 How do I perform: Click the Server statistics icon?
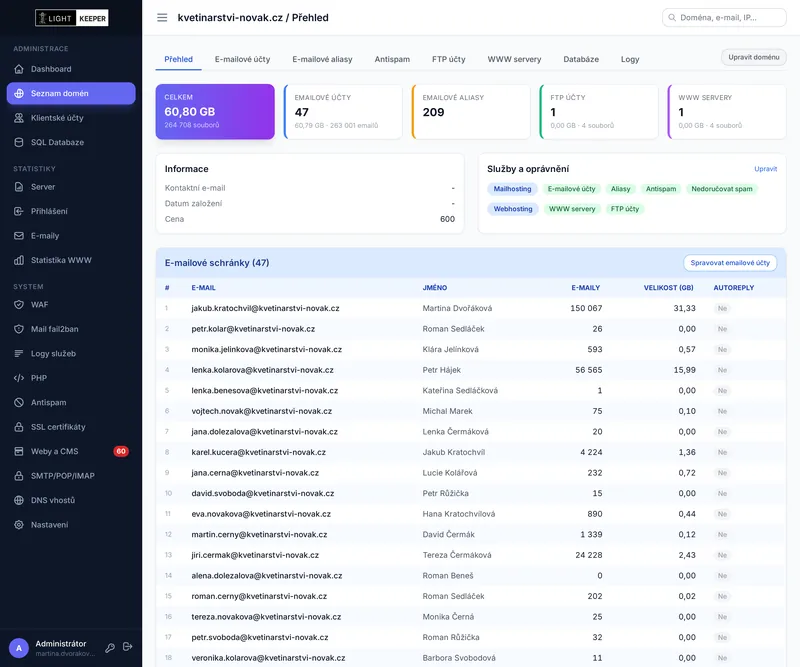click(19, 187)
